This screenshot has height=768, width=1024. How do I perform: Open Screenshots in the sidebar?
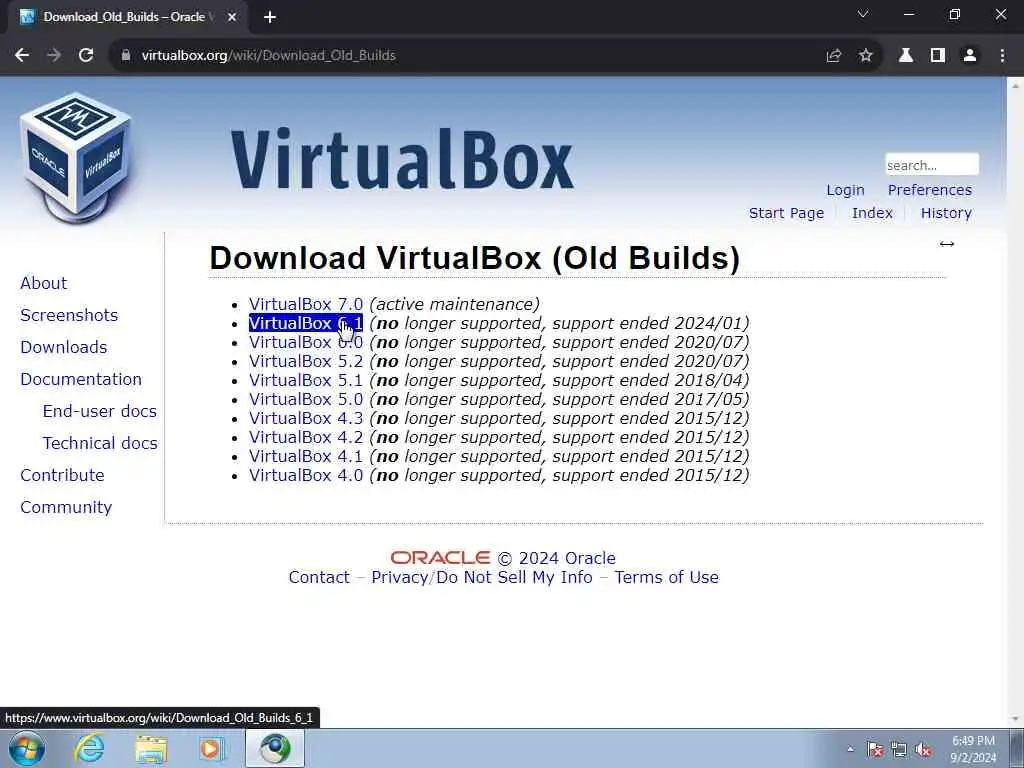[x=69, y=315]
